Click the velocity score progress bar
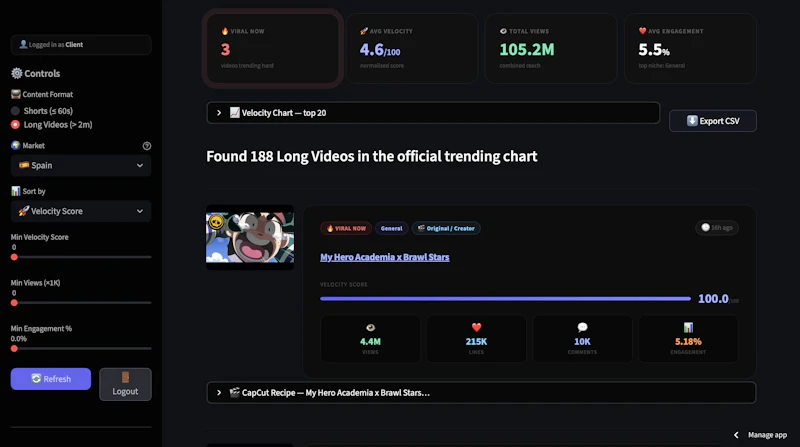Viewport: 800px width, 447px height. point(505,299)
